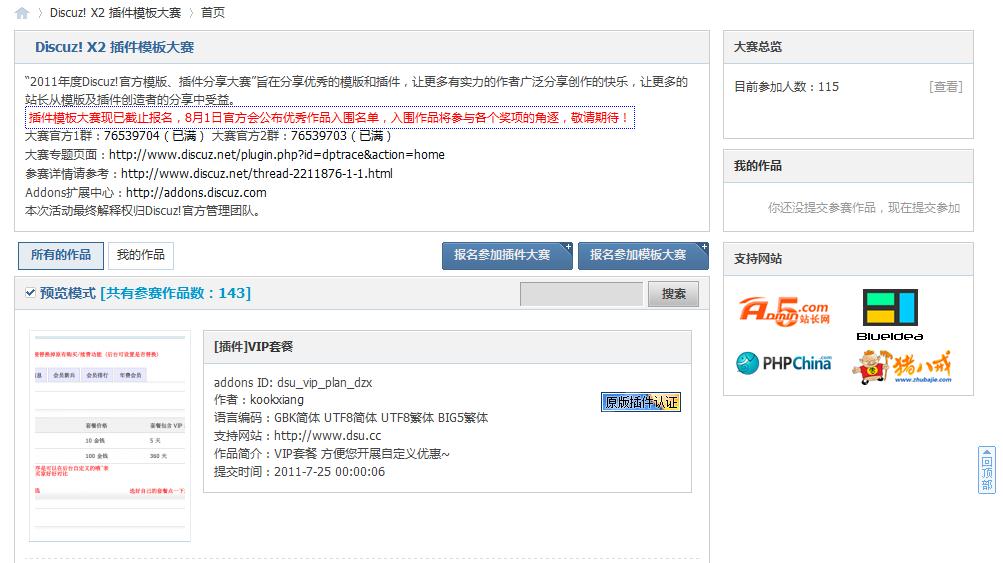The width and height of the screenshot is (1003, 563).
Task: Click the 支持网站 http://www.dsu.cc text
Action: click(x=297, y=436)
